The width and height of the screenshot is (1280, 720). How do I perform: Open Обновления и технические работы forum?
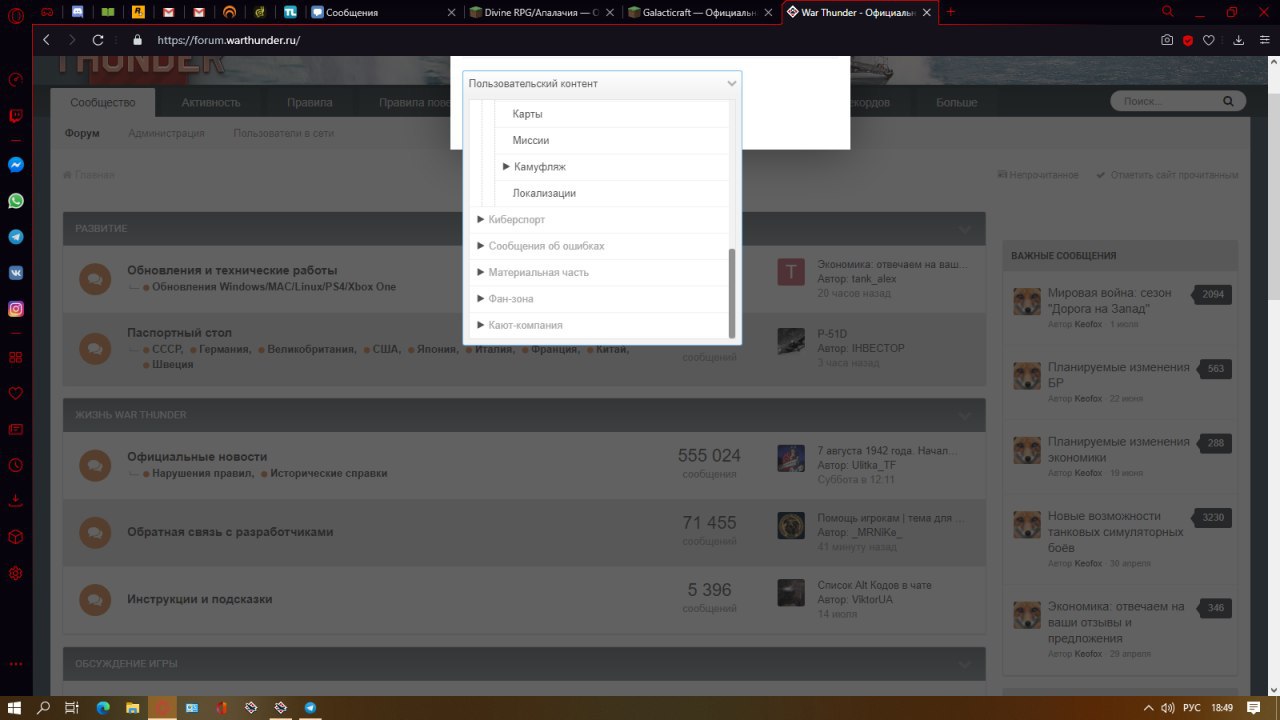232,270
